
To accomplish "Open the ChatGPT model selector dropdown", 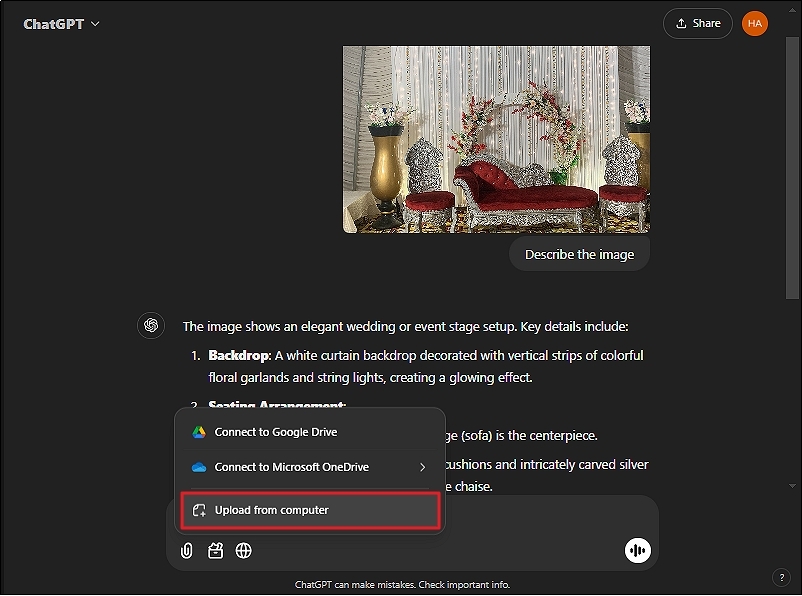I will pos(62,23).
